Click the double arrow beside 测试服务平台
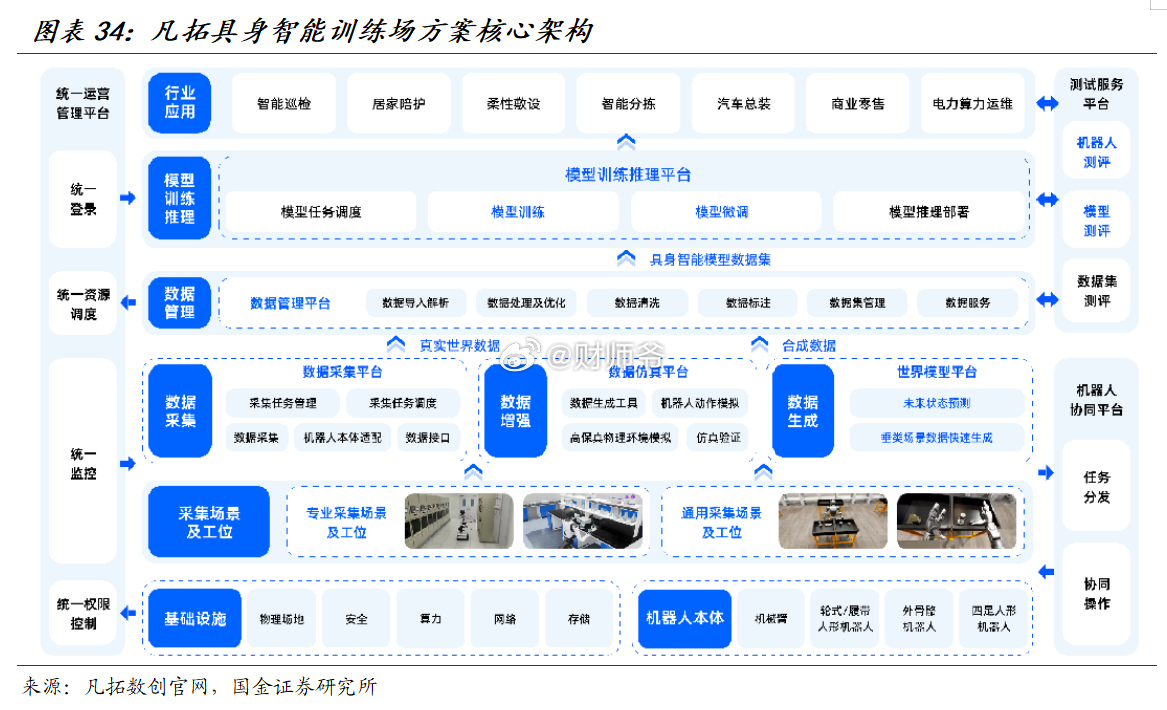Image resolution: width=1167 pixels, height=710 pixels. tap(1047, 103)
